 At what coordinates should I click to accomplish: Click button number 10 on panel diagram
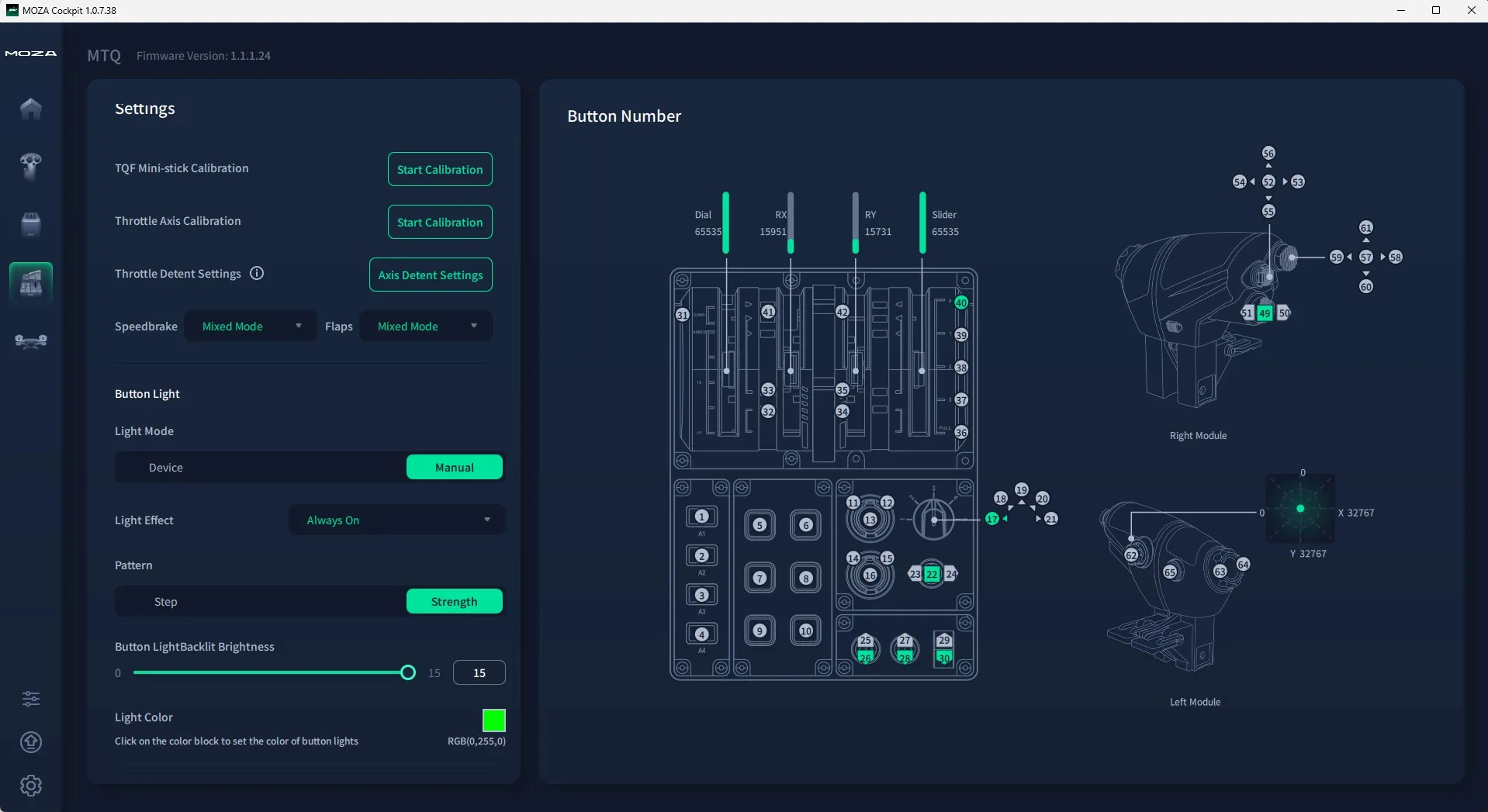point(806,631)
